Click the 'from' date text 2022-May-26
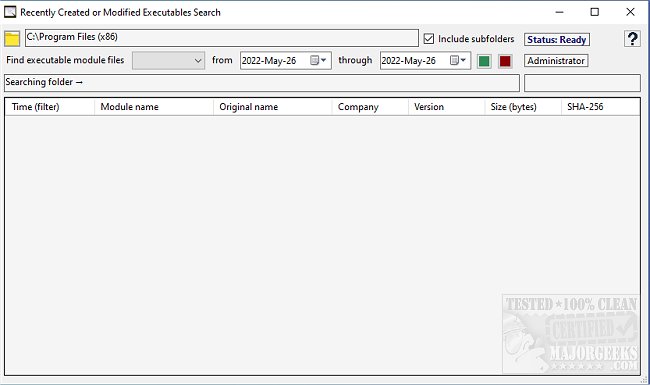This screenshot has width=650, height=385. [x=269, y=61]
